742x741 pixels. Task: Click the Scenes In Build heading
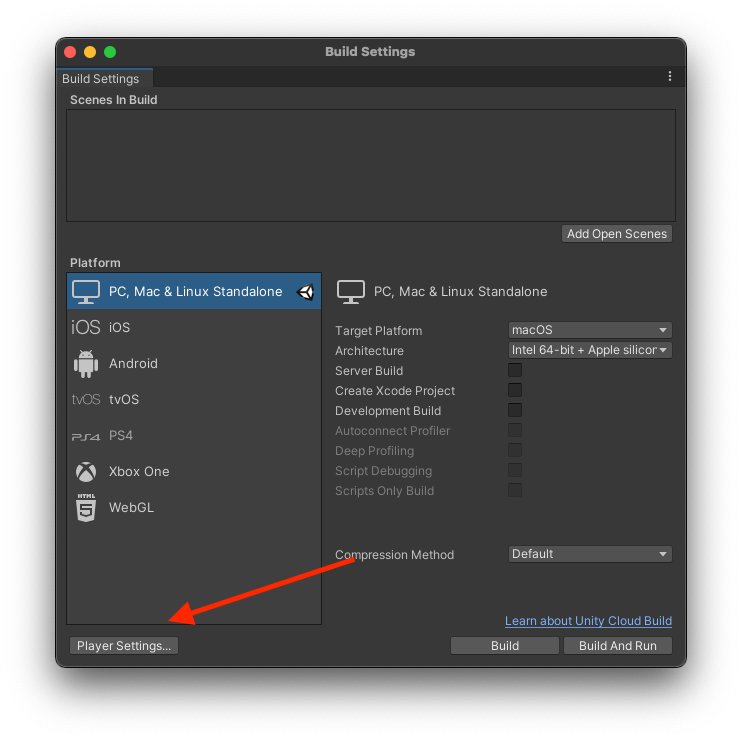(x=114, y=100)
